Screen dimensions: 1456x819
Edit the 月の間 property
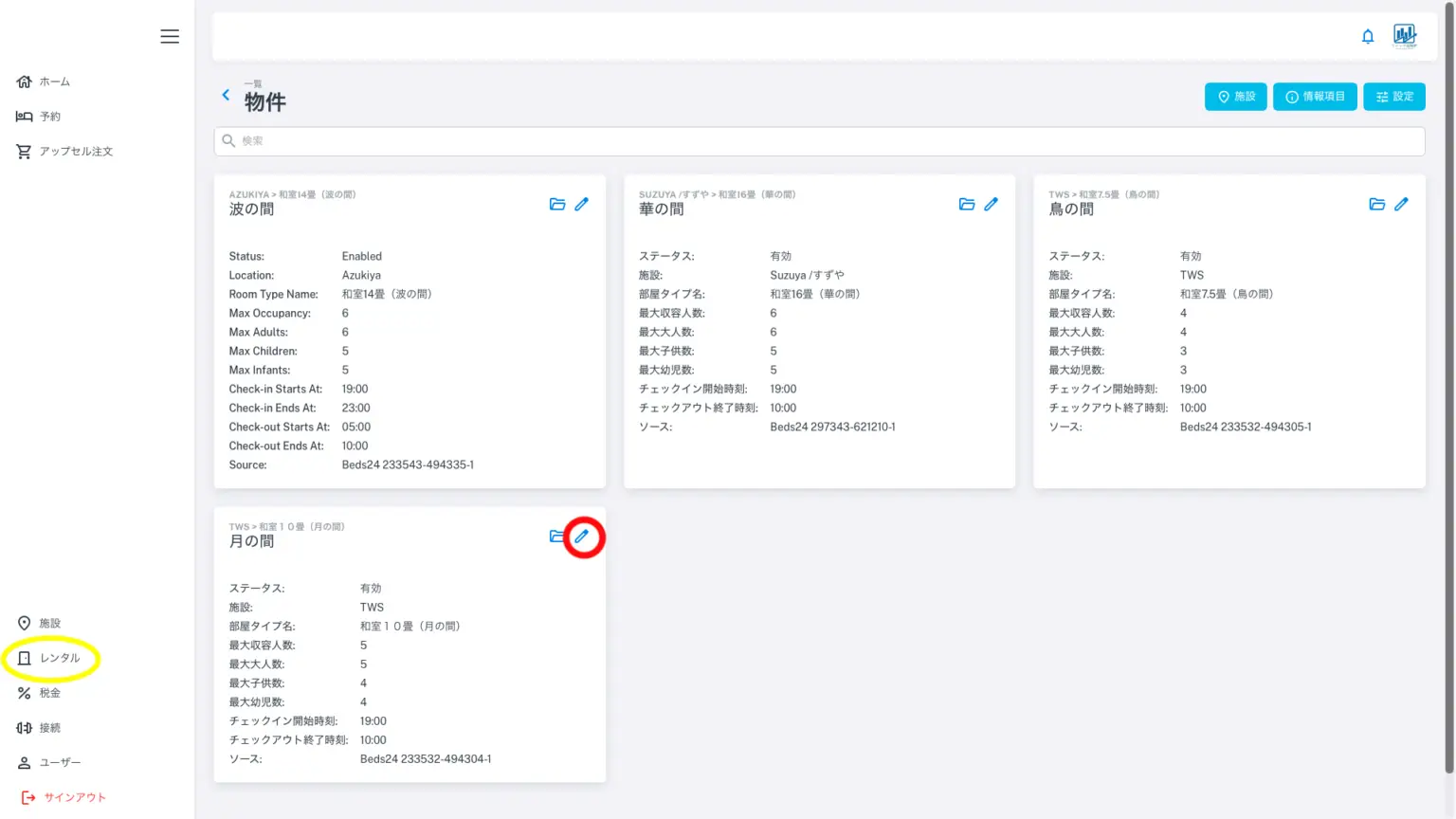583,537
